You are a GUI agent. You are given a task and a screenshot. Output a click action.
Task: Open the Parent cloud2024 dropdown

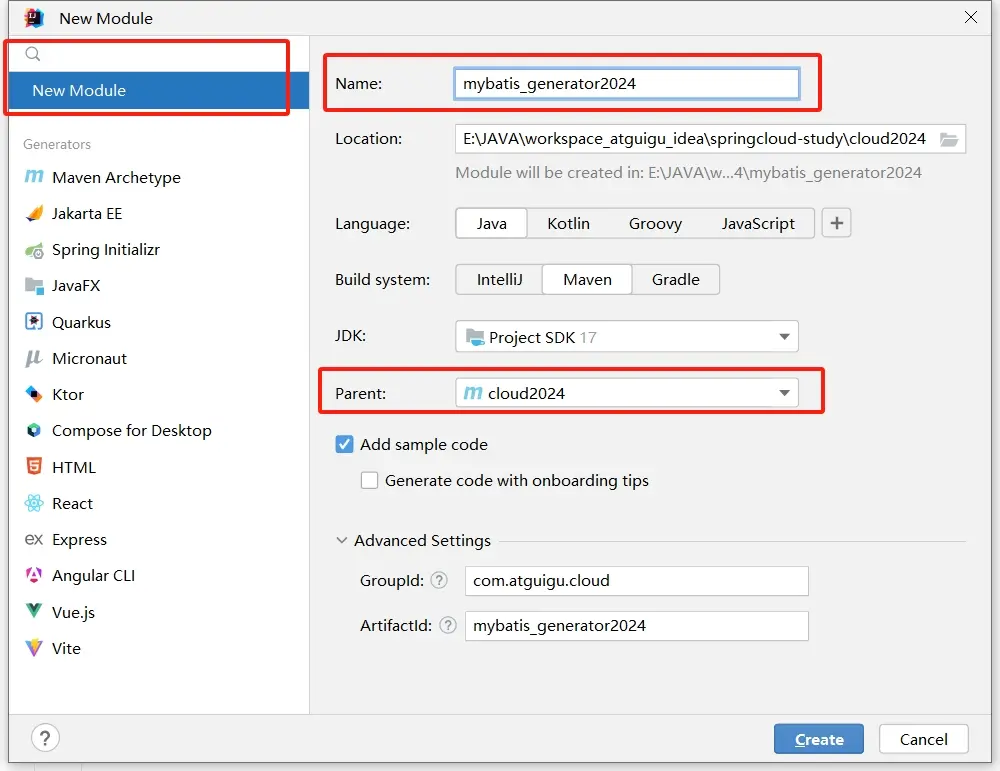tap(626, 393)
